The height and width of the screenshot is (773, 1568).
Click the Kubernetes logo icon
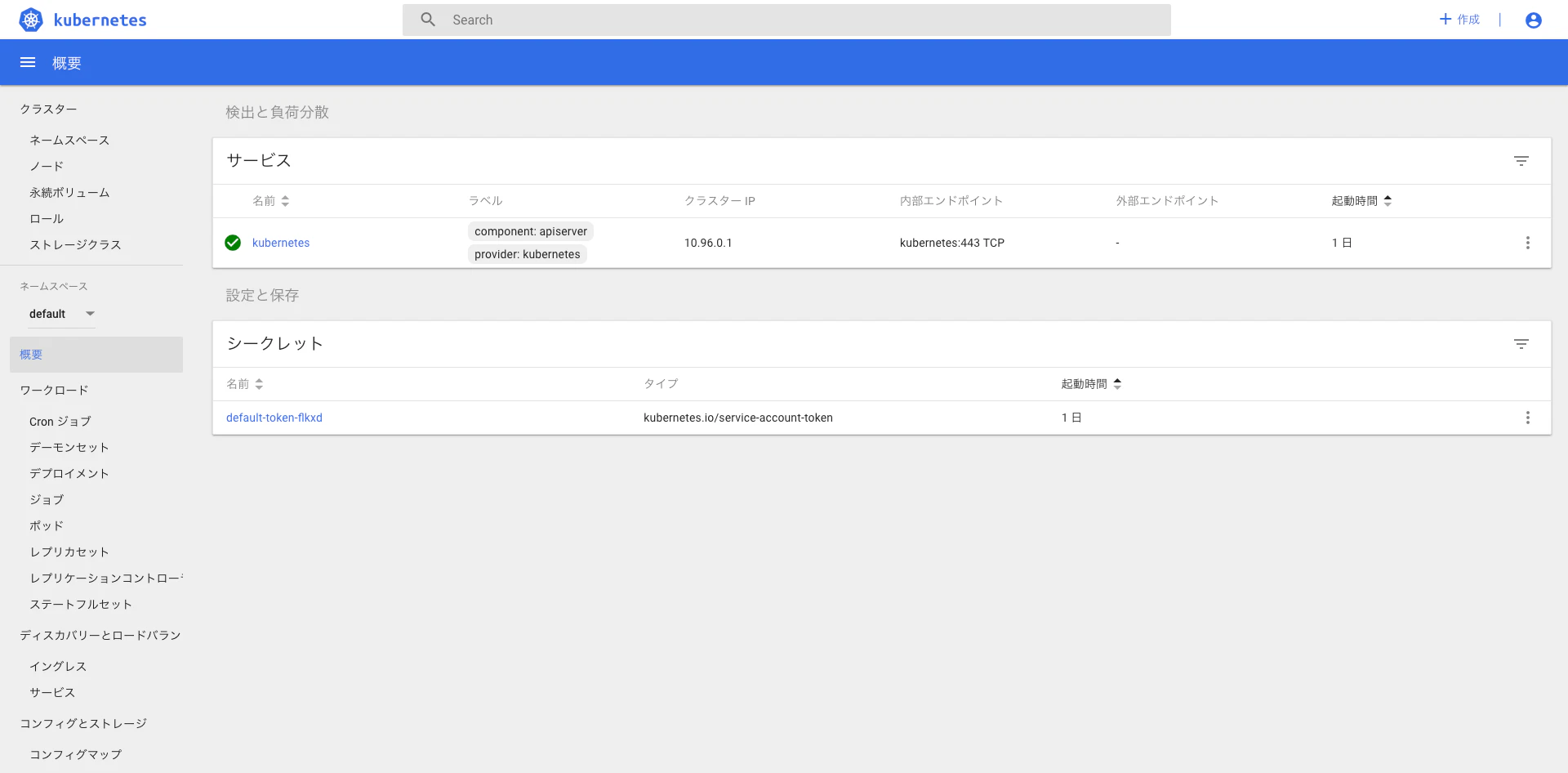point(31,20)
